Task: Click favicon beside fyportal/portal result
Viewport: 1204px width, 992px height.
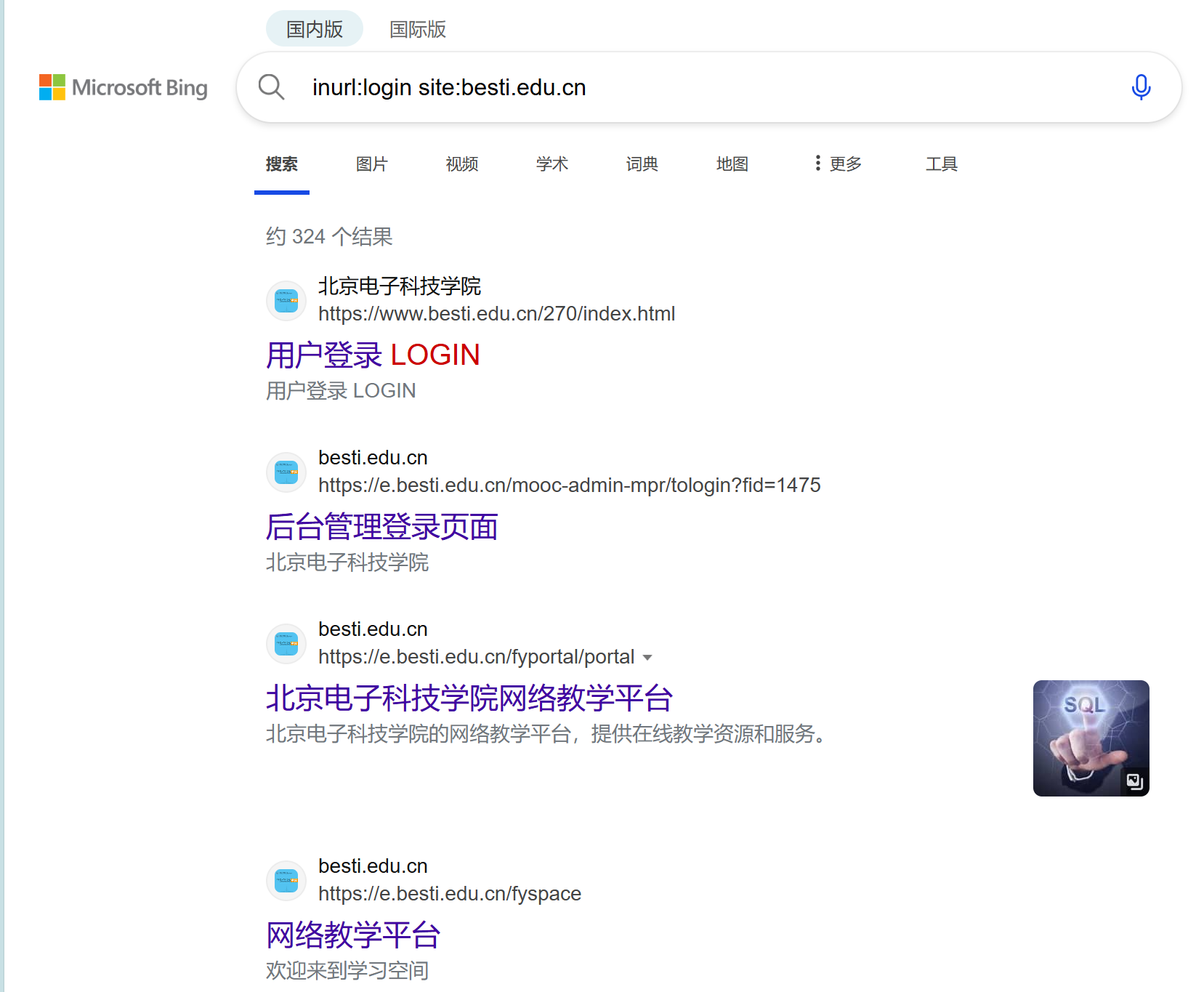Action: coord(286,643)
